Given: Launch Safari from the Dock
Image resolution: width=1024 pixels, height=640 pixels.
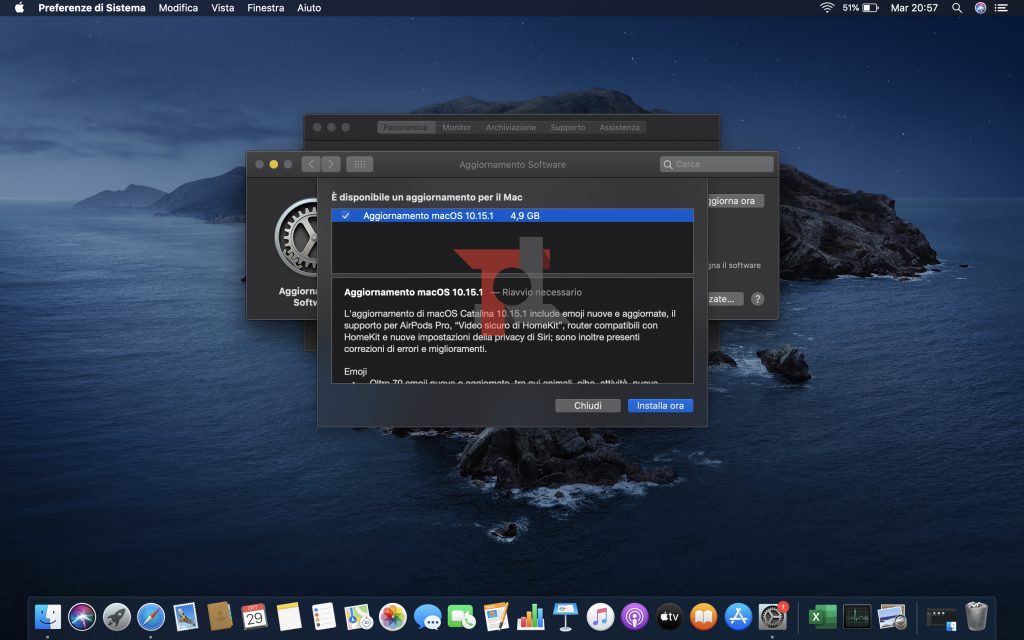Looking at the screenshot, I should [151, 616].
